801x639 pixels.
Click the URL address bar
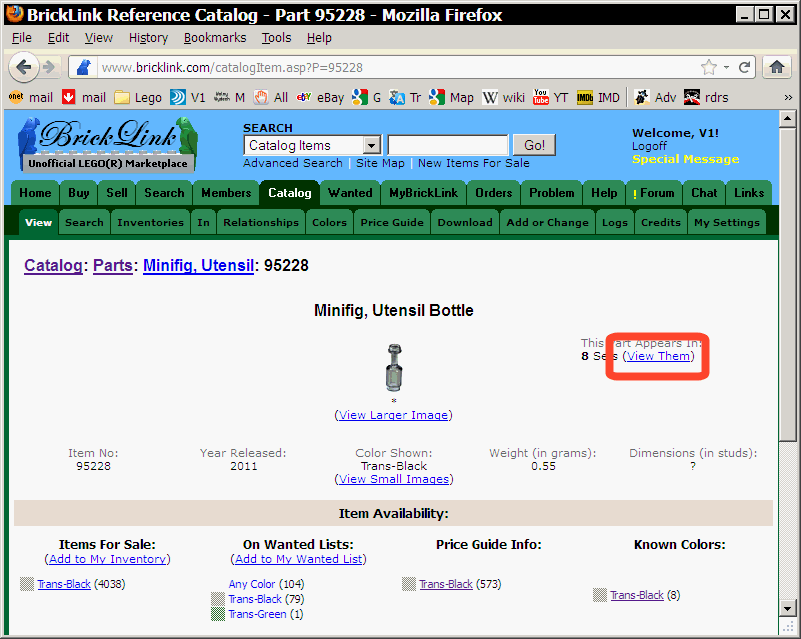[398, 67]
